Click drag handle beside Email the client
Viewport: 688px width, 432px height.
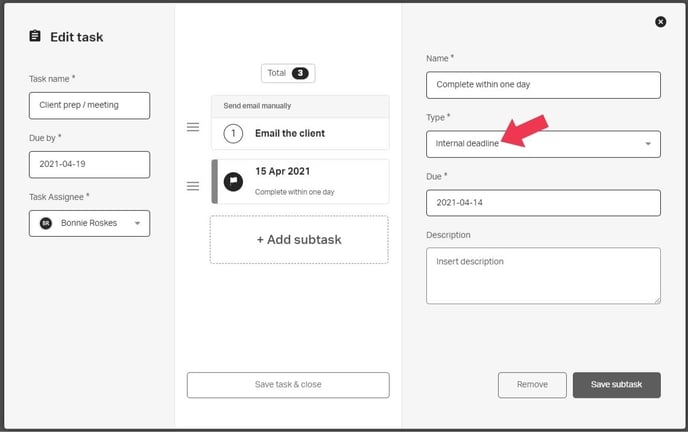[193, 127]
